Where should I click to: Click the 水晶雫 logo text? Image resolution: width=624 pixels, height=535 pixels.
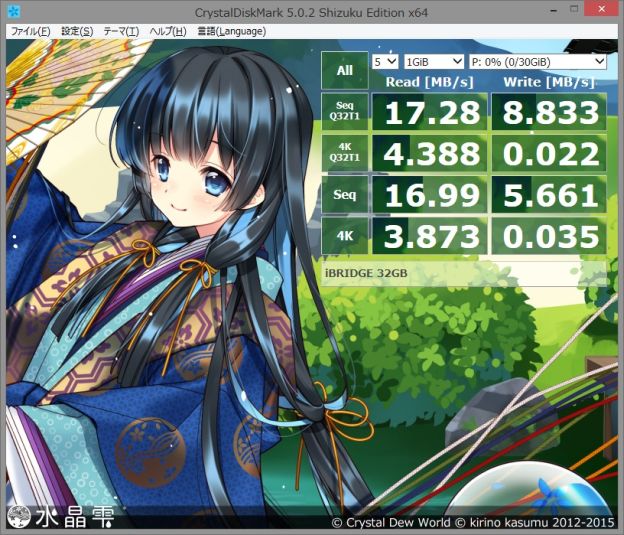(74, 517)
